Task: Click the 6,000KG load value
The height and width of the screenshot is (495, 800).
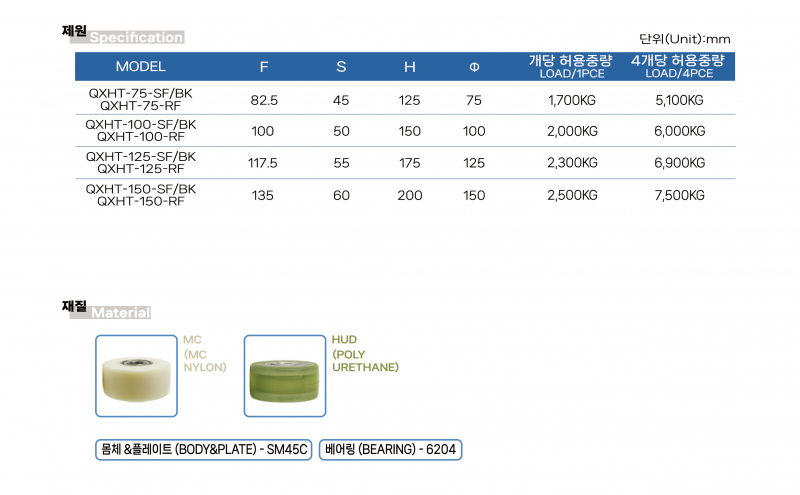Action: point(680,131)
